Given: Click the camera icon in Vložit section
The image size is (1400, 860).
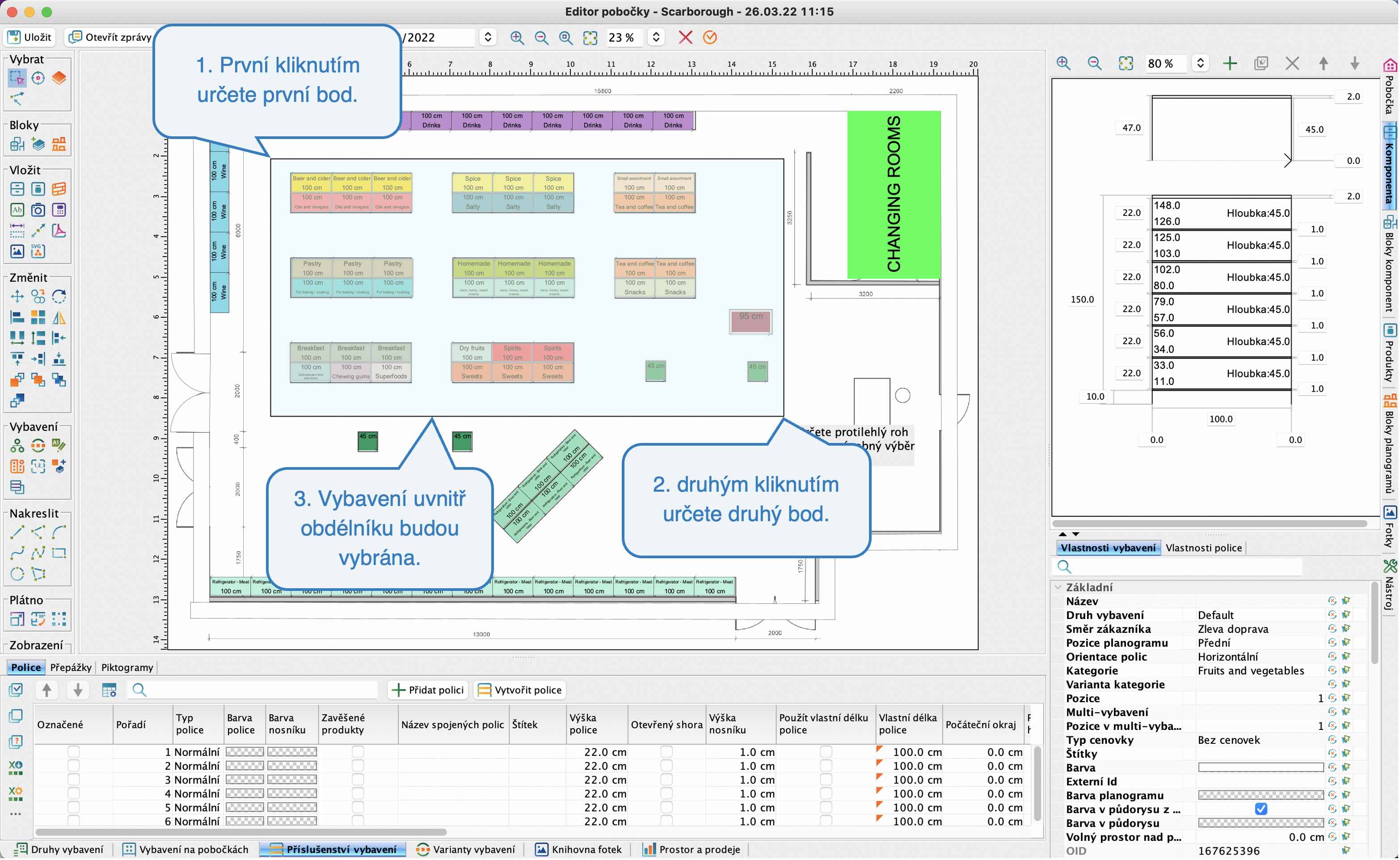Looking at the screenshot, I should (38, 211).
